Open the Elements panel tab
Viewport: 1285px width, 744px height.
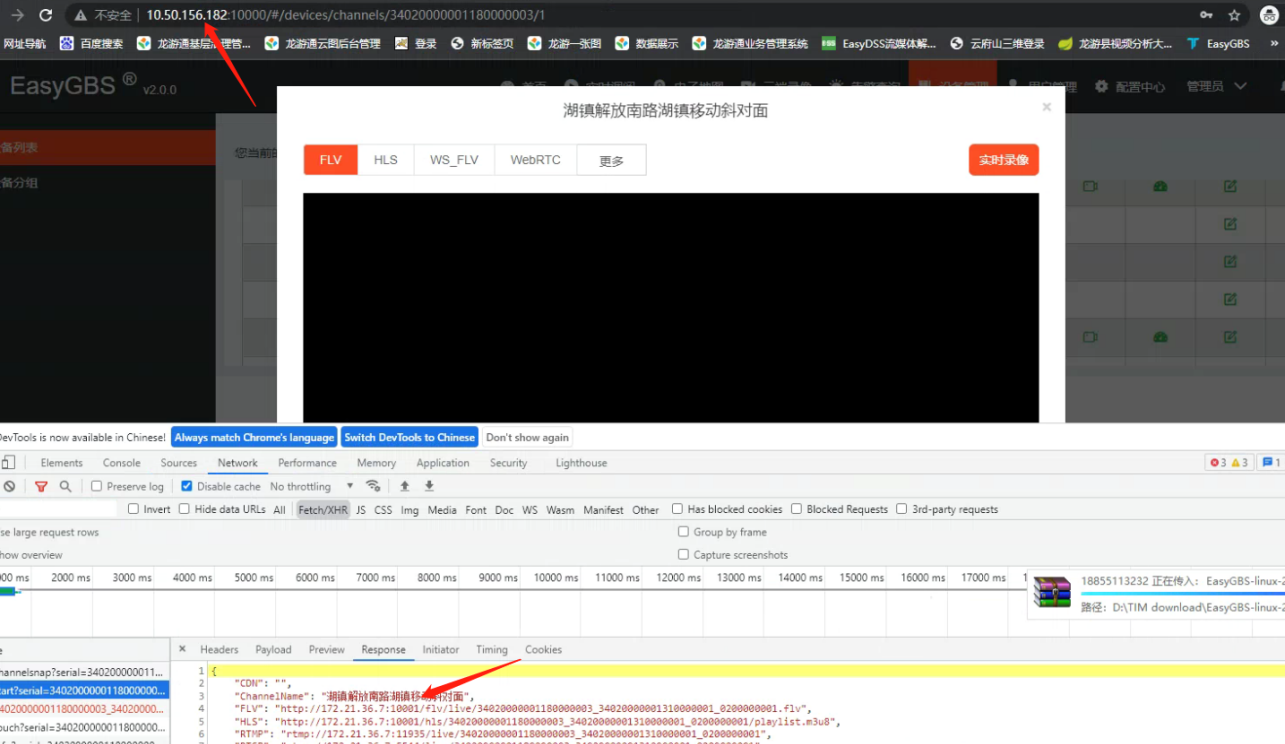click(62, 463)
